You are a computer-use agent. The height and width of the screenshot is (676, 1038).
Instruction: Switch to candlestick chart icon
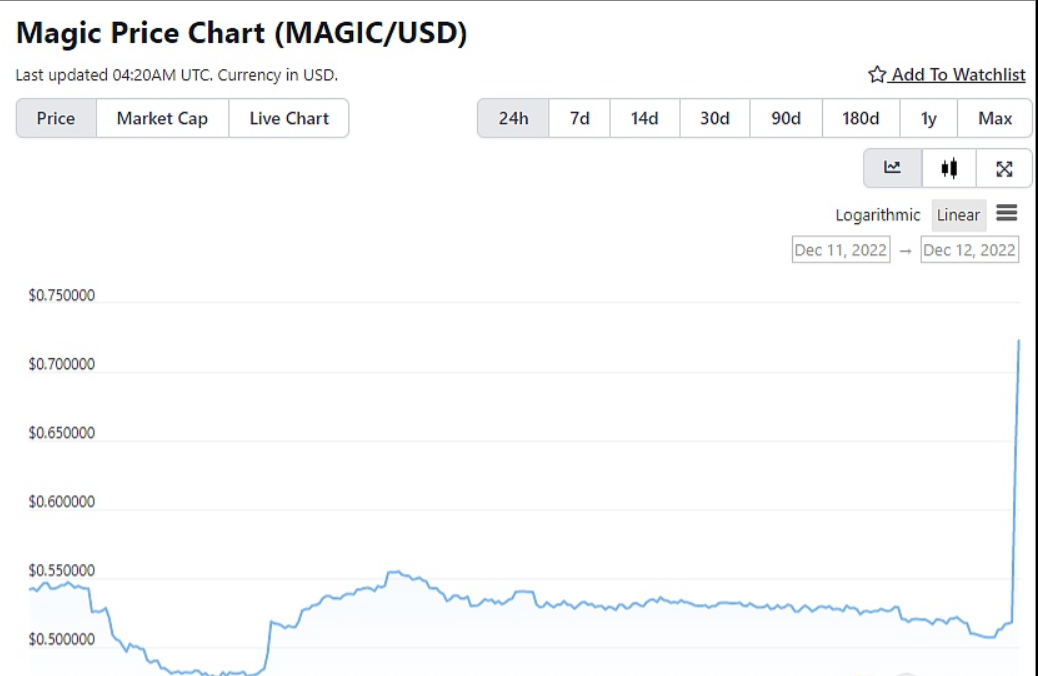tap(949, 168)
